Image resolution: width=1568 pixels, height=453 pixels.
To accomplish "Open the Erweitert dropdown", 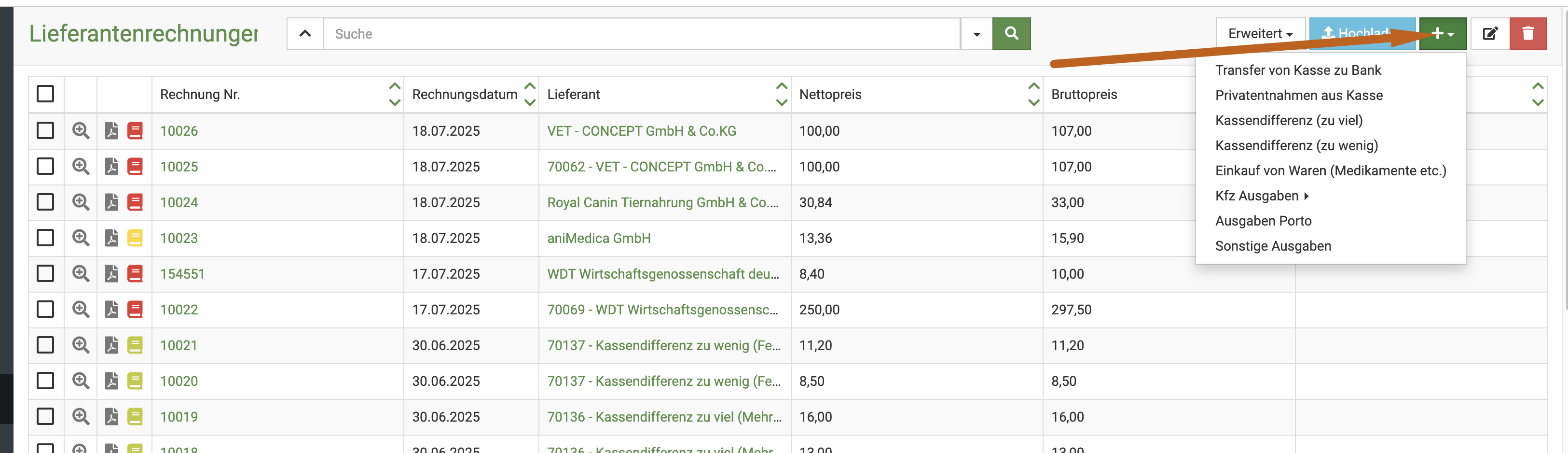I will (x=1260, y=33).
